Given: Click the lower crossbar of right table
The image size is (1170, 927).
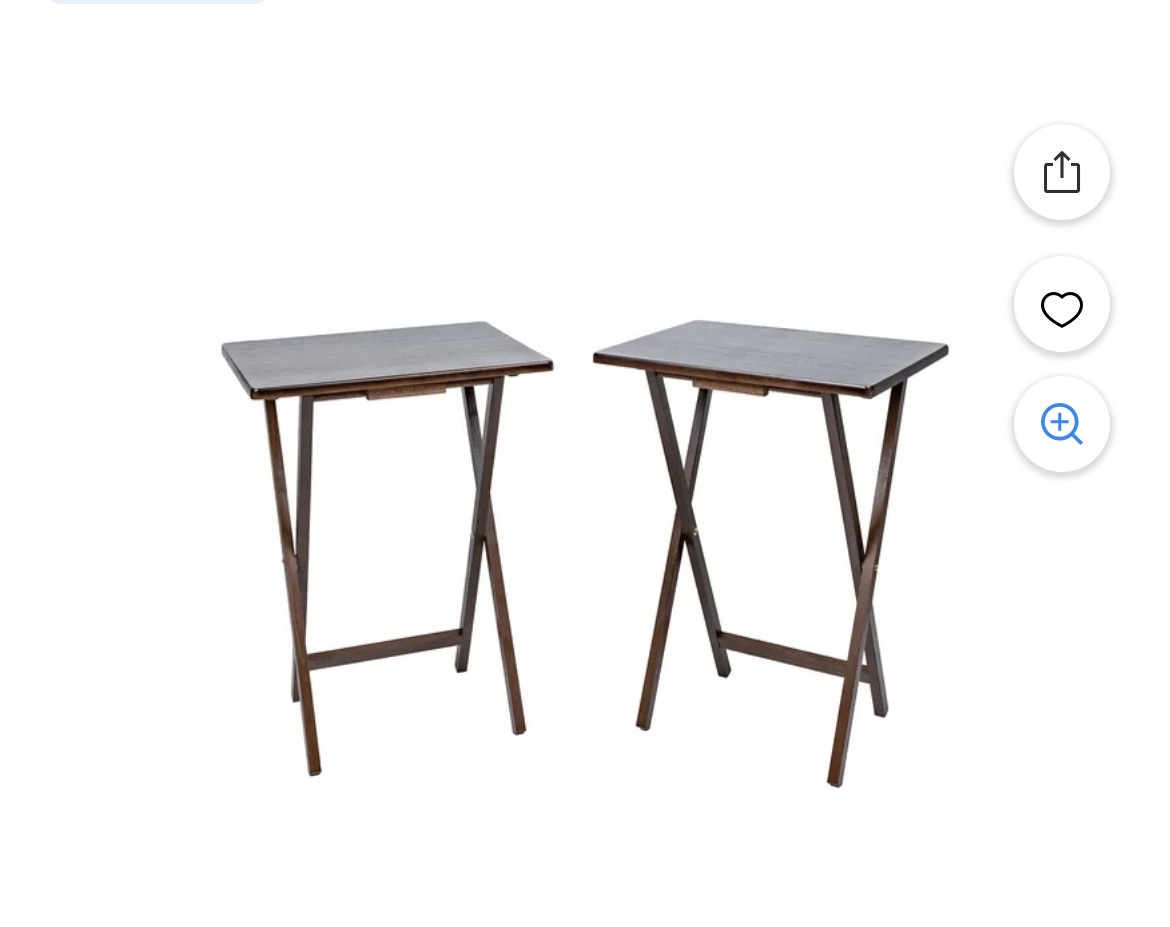Looking at the screenshot, I should [783, 655].
